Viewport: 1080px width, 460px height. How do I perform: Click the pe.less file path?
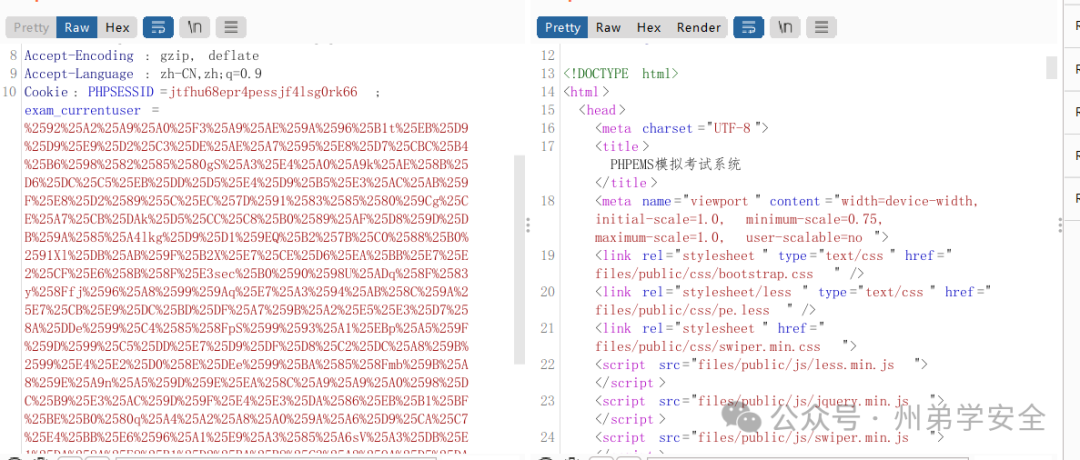[682, 311]
